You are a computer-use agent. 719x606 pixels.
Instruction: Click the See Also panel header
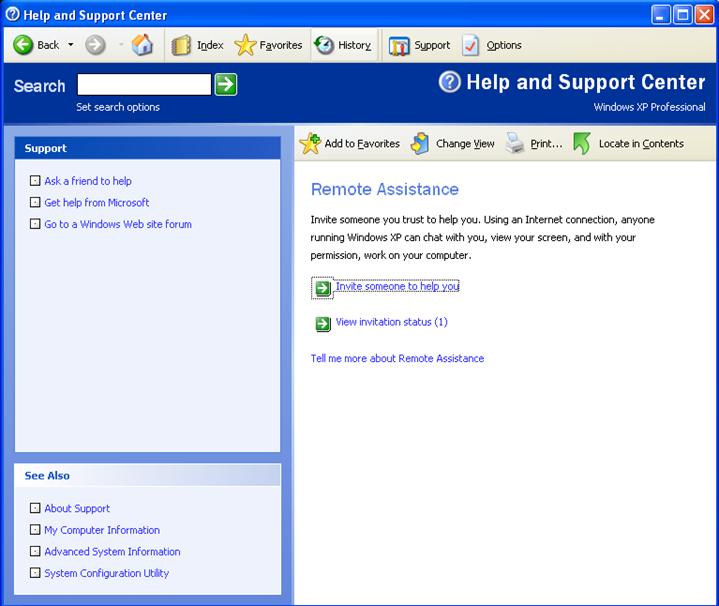click(147, 475)
